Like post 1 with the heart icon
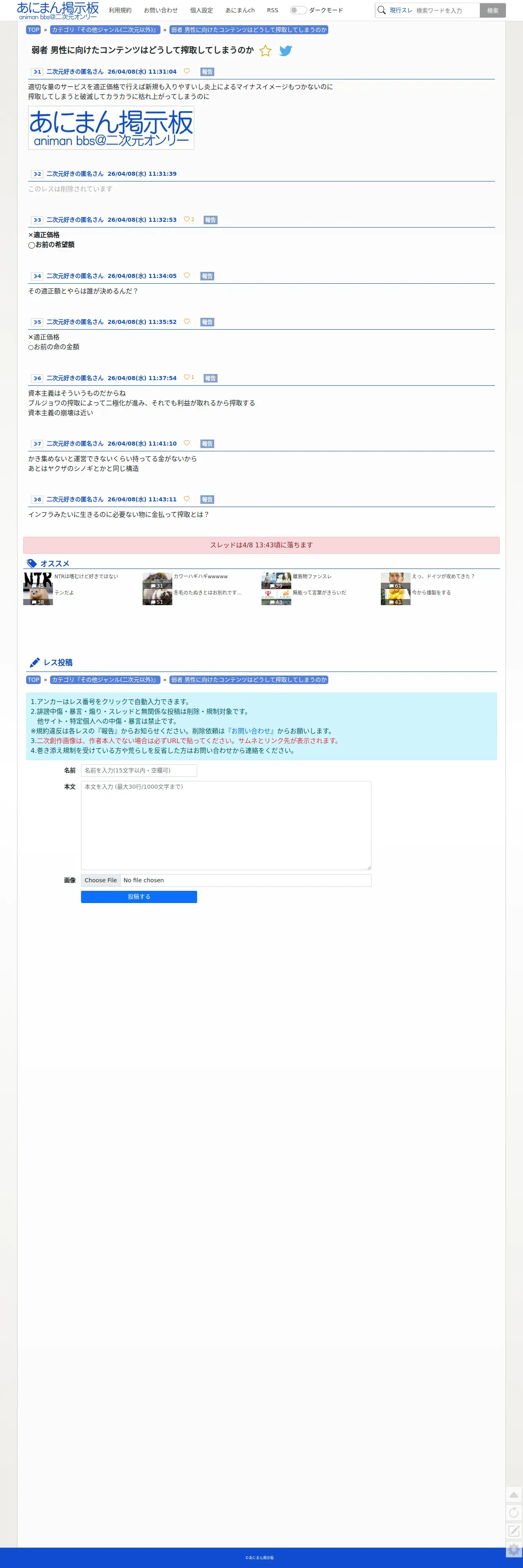This screenshot has width=523, height=1568. (187, 71)
